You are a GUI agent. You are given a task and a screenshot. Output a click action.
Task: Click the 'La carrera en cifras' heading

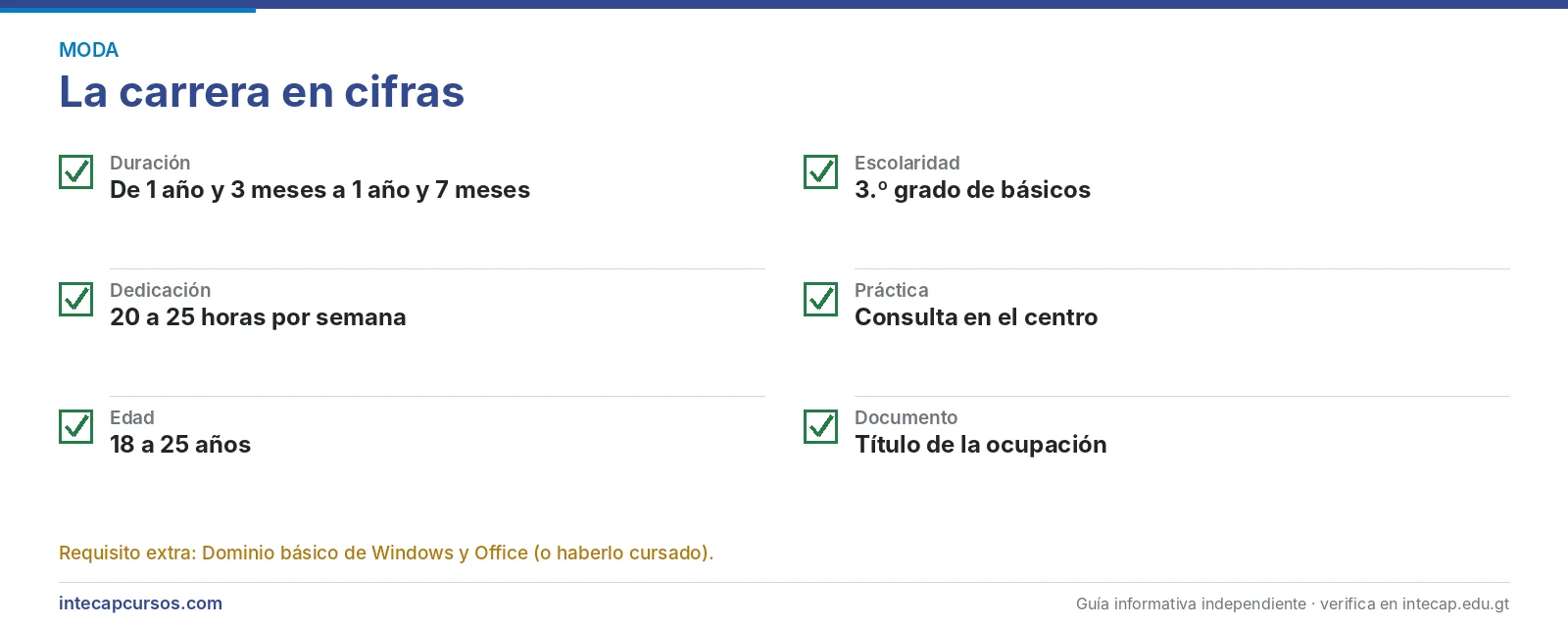click(x=262, y=92)
